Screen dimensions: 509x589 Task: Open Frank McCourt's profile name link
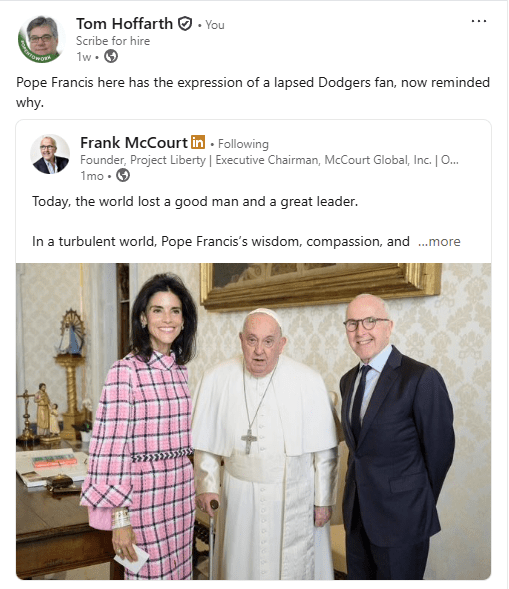[x=134, y=142]
